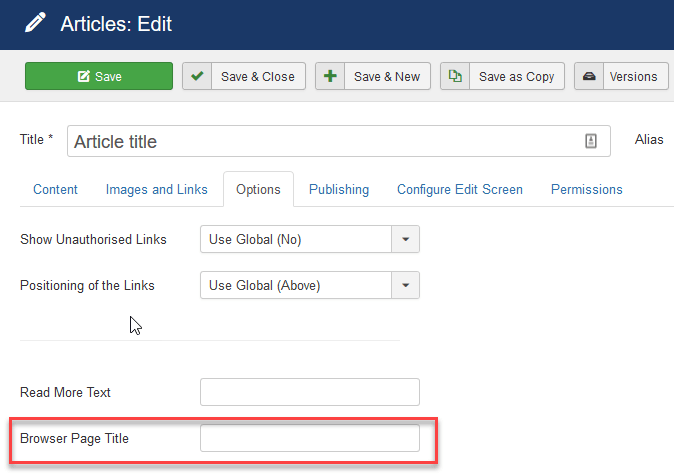The image size is (674, 474).
Task: Click the Save as Copy label
Action: [x=516, y=76]
